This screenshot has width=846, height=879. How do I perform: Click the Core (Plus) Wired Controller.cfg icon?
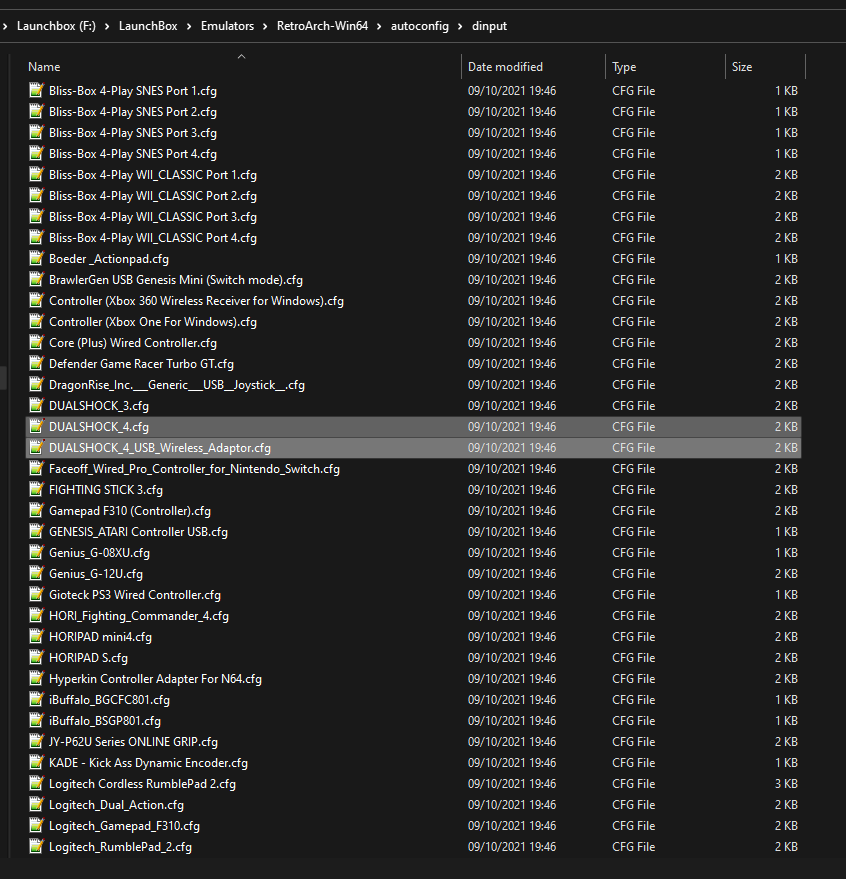point(36,343)
